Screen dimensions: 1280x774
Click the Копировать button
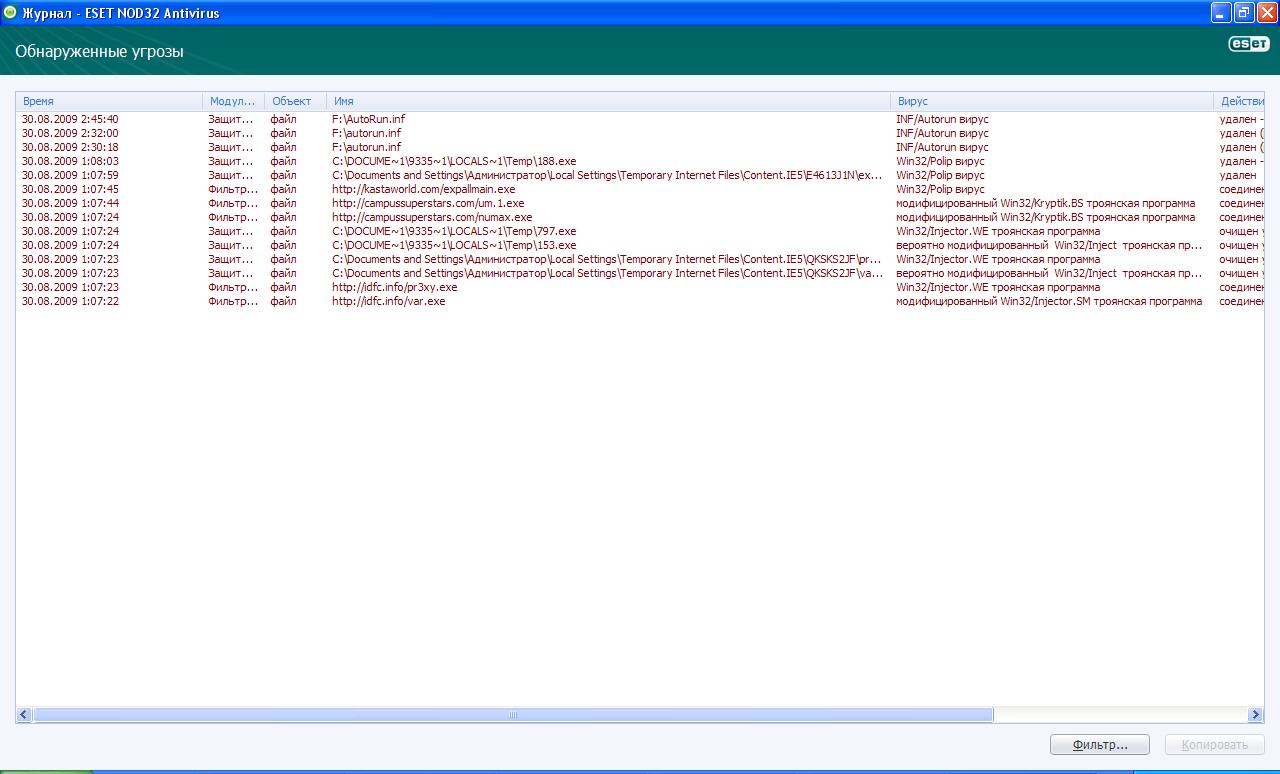tap(1215, 745)
